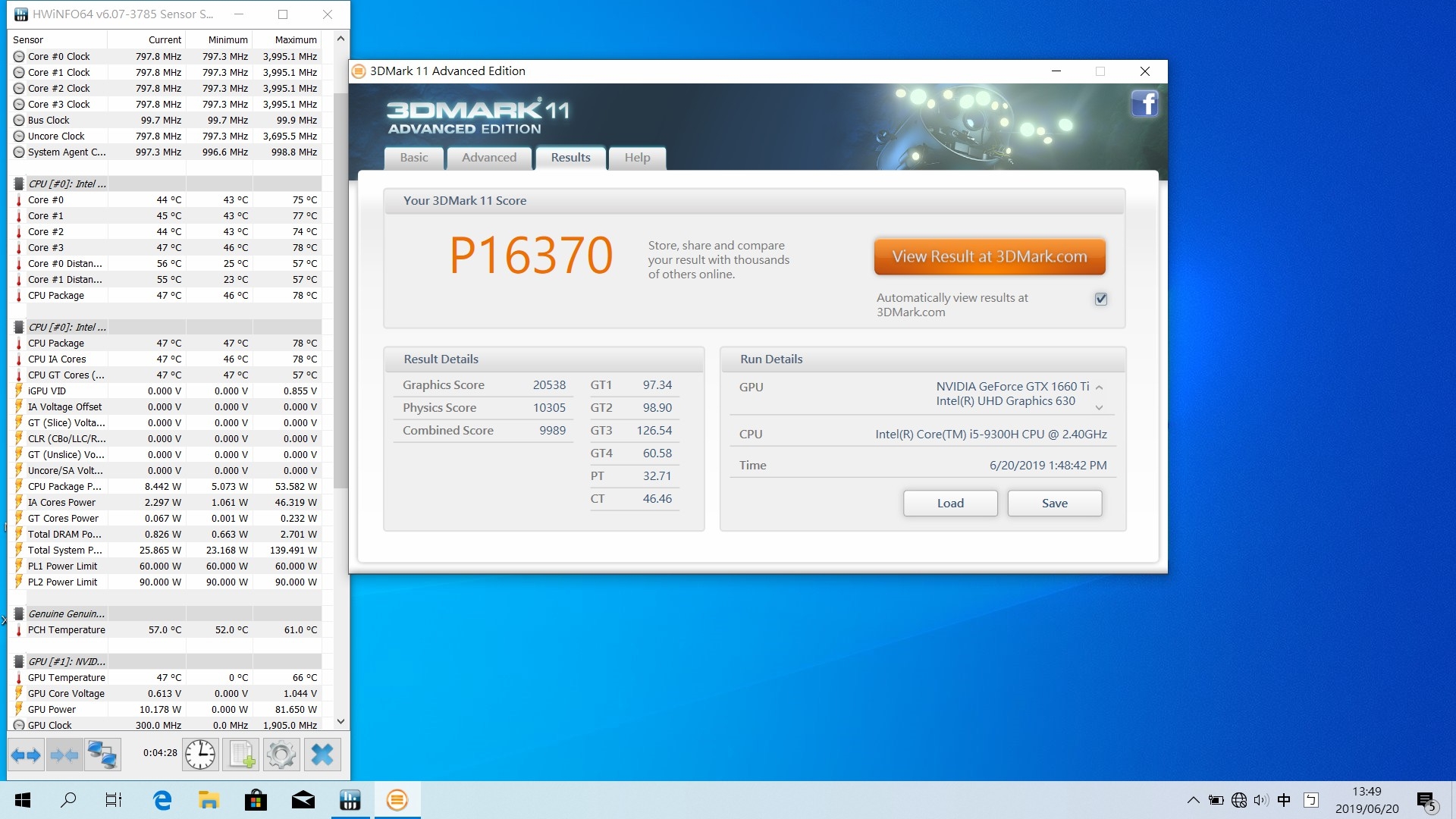This screenshot has height=819, width=1456.
Task: Open Mail app from taskbar
Action: pos(303,800)
